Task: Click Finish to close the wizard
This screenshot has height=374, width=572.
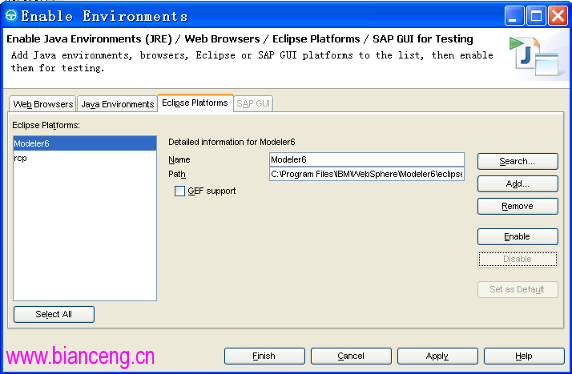Action: tap(264, 356)
